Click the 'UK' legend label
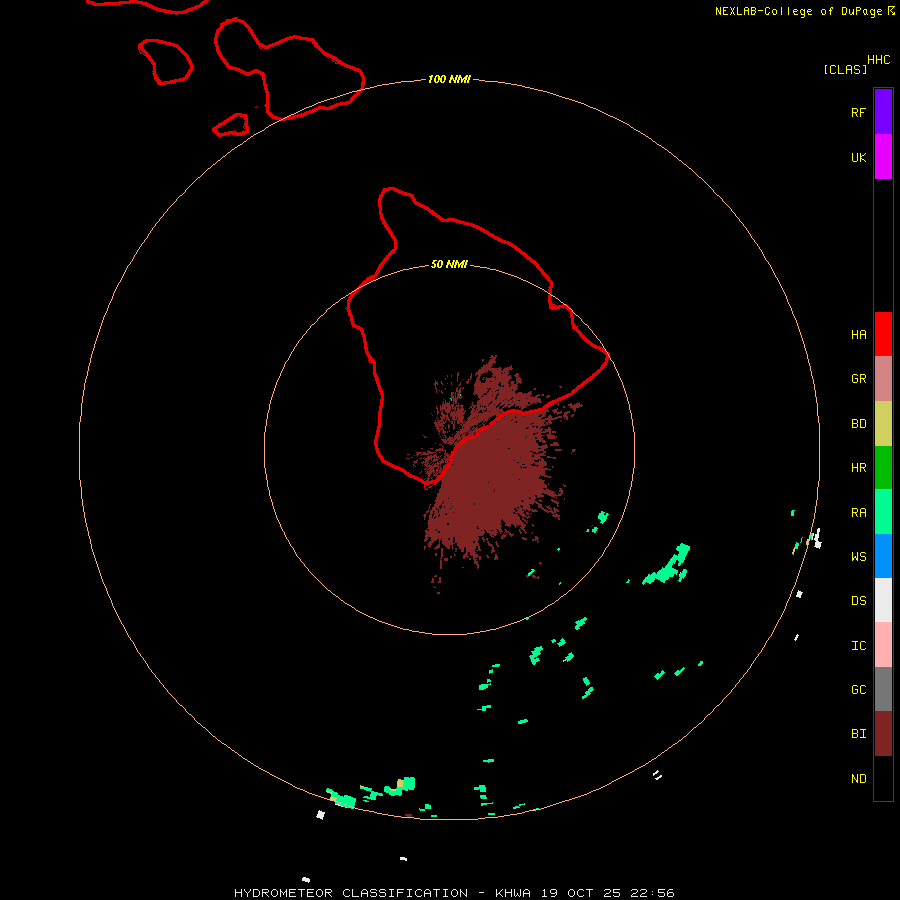This screenshot has height=900, width=900. coord(858,157)
